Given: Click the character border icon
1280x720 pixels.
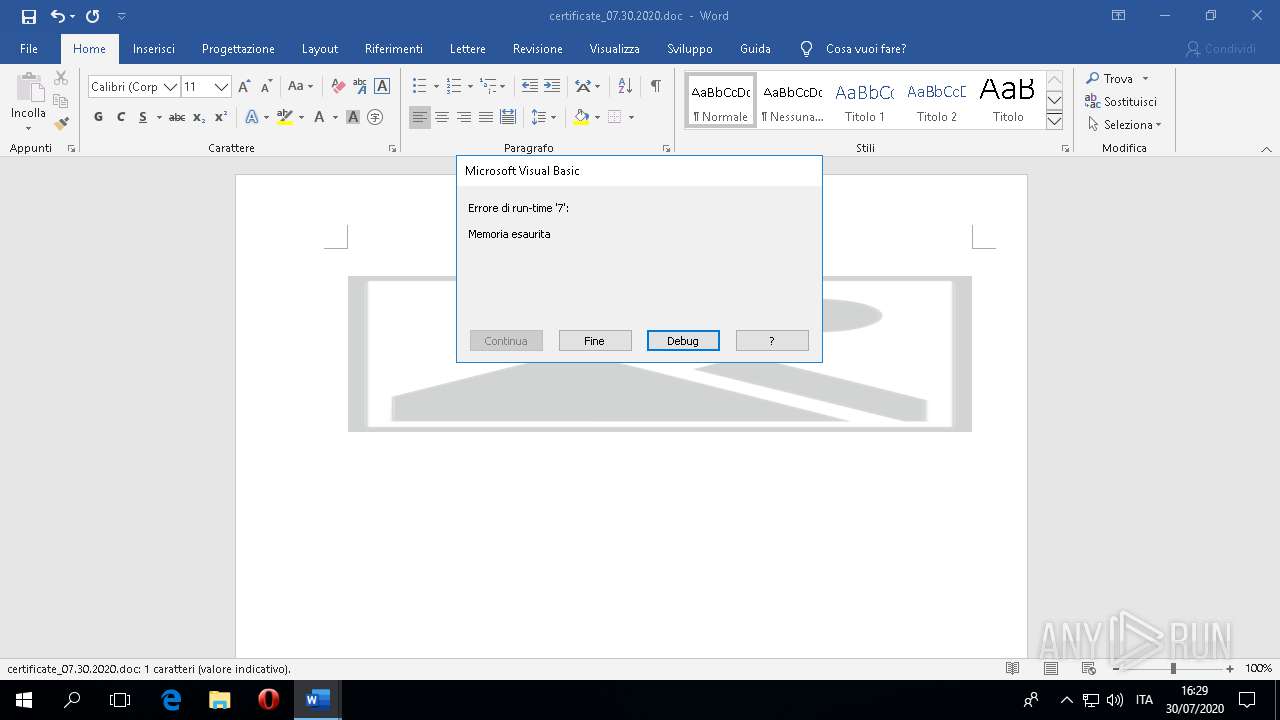Looking at the screenshot, I should pos(382,87).
